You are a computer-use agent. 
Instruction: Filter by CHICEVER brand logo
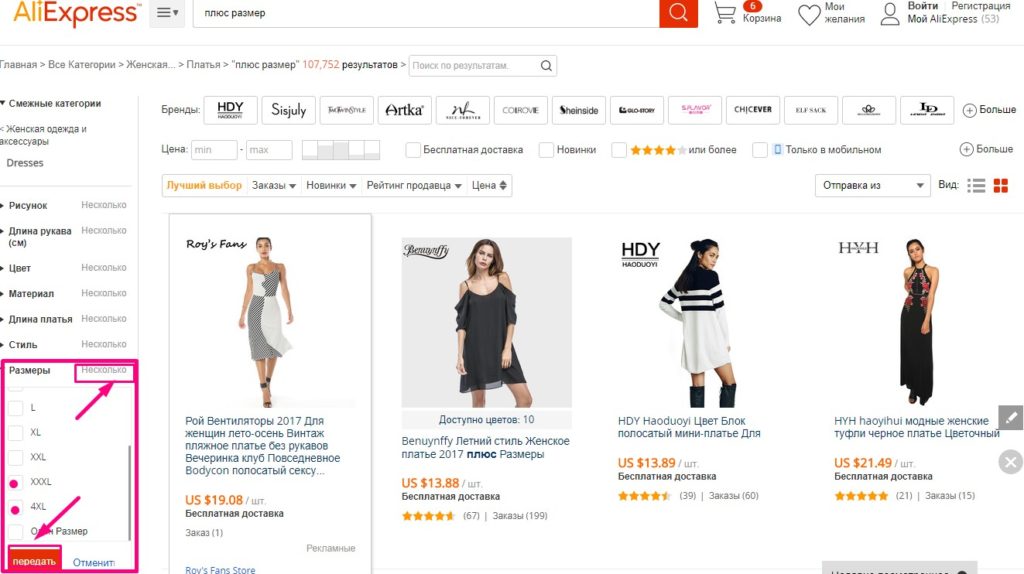pyautogui.click(x=753, y=110)
